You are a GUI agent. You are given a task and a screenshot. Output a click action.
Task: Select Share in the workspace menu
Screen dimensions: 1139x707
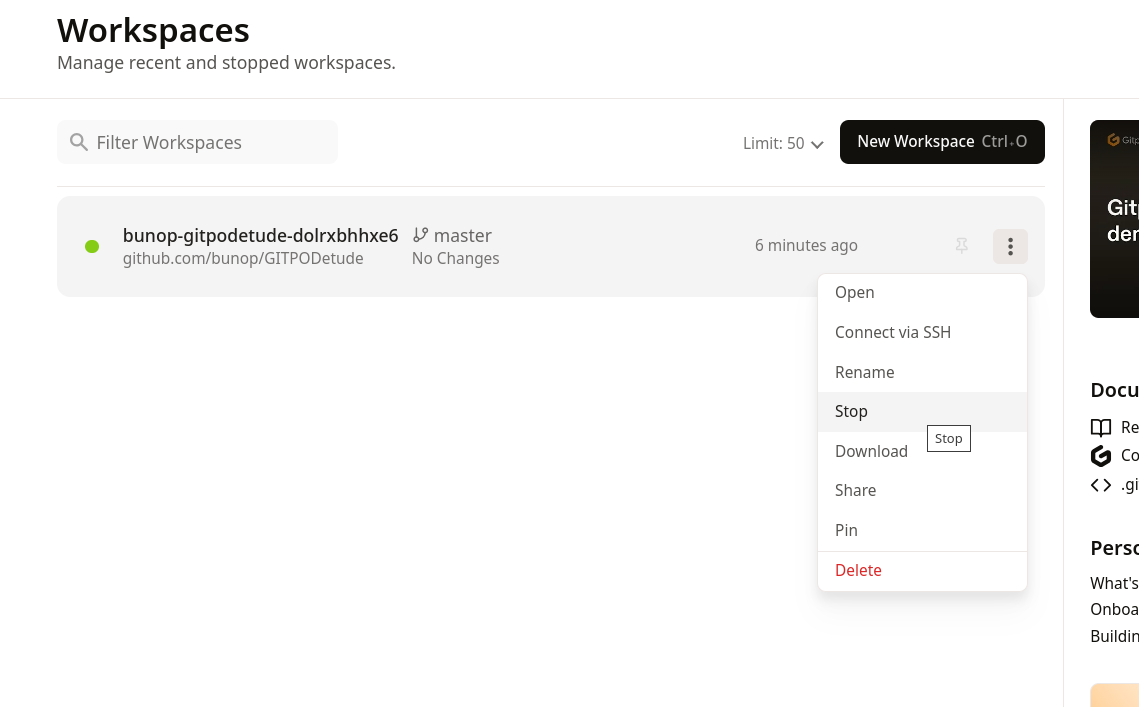[x=856, y=490]
